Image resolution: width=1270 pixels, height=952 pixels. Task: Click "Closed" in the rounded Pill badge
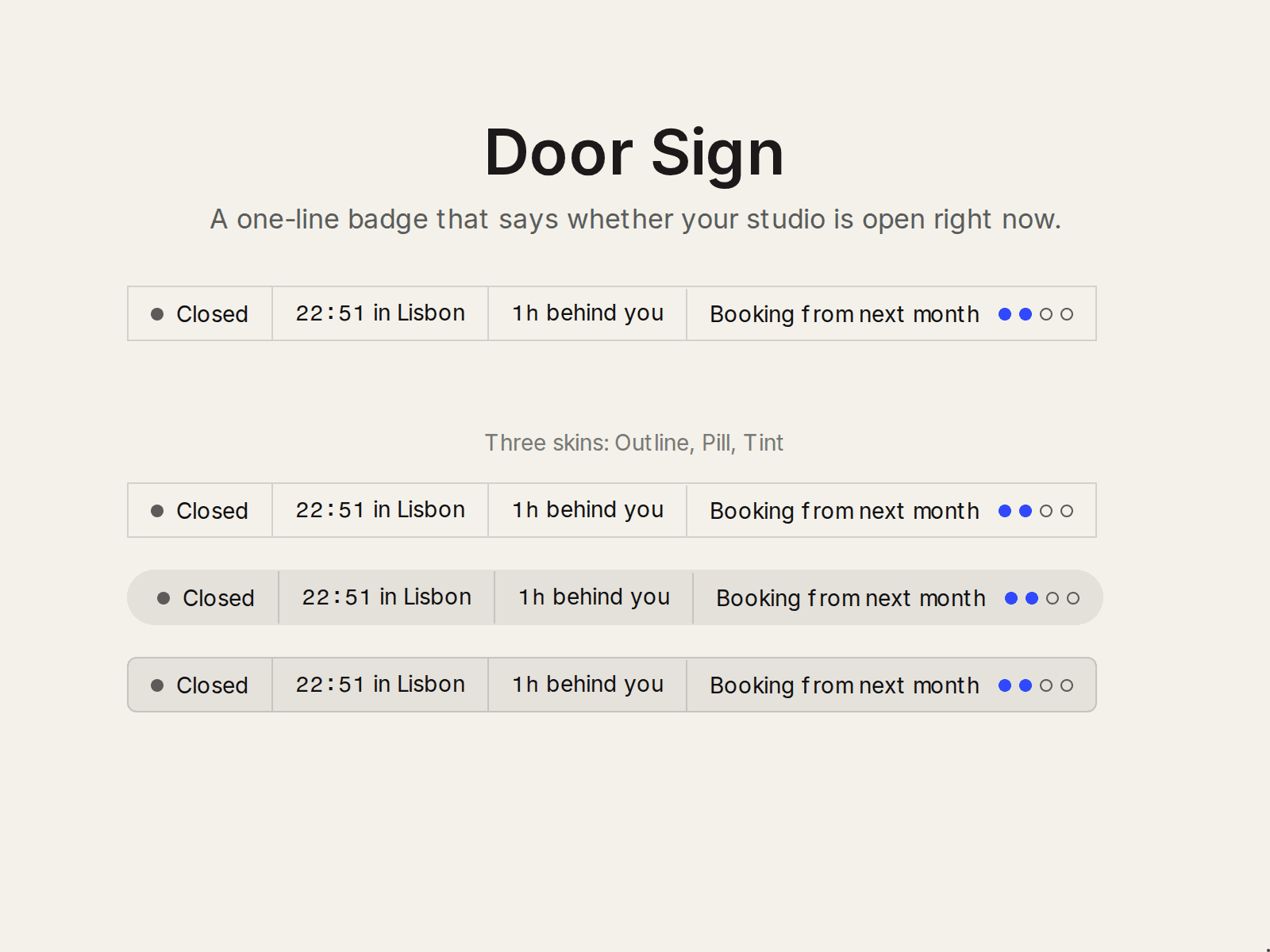click(218, 598)
